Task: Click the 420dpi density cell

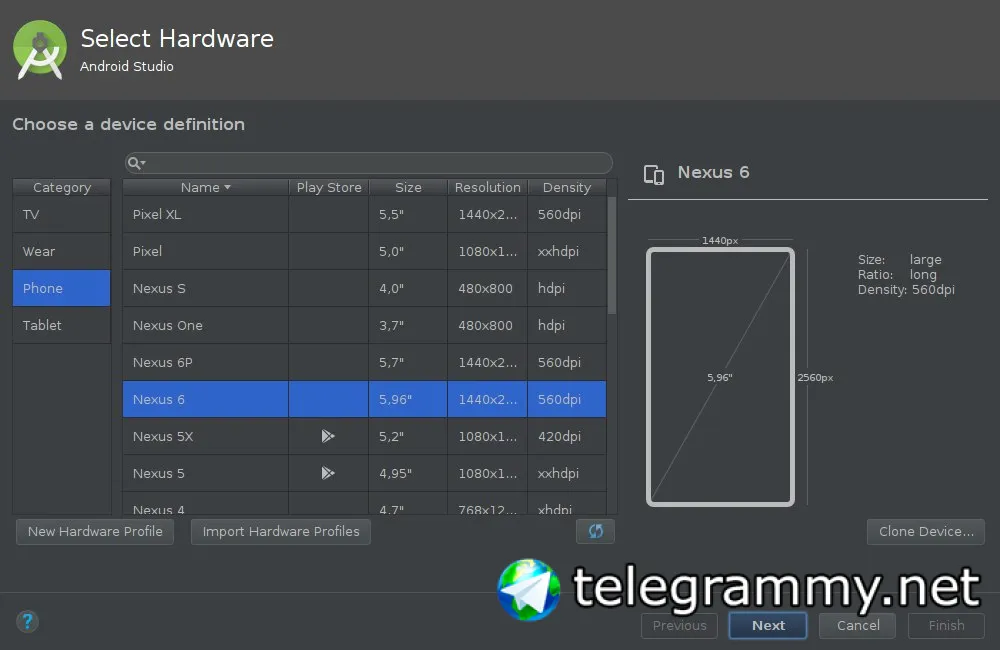Action: click(567, 436)
